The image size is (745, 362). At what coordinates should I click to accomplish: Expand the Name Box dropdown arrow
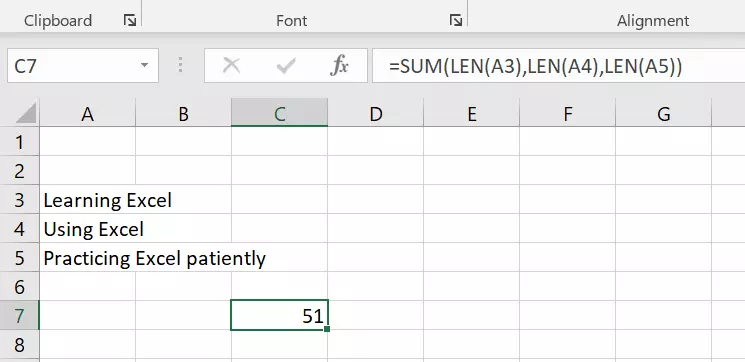tap(144, 65)
